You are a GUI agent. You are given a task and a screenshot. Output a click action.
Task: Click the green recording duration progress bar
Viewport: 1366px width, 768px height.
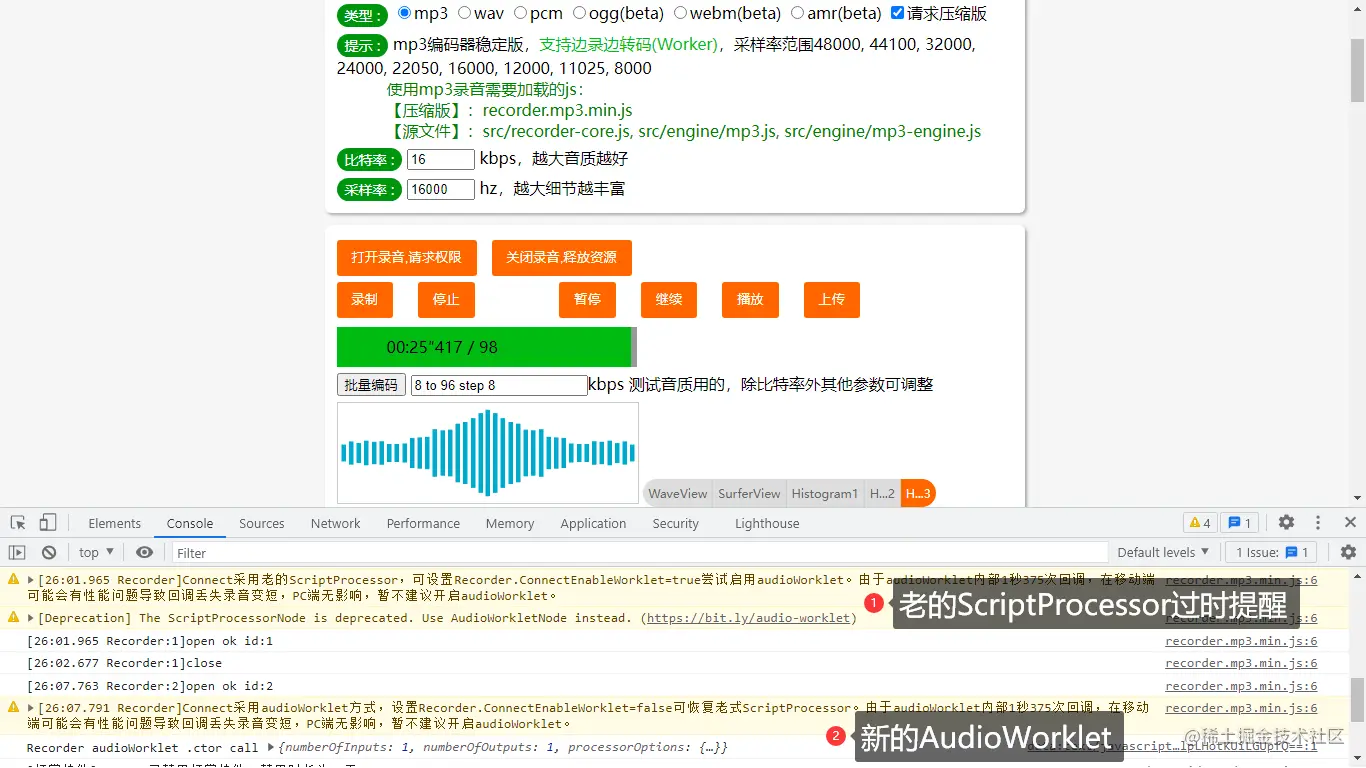pos(487,347)
